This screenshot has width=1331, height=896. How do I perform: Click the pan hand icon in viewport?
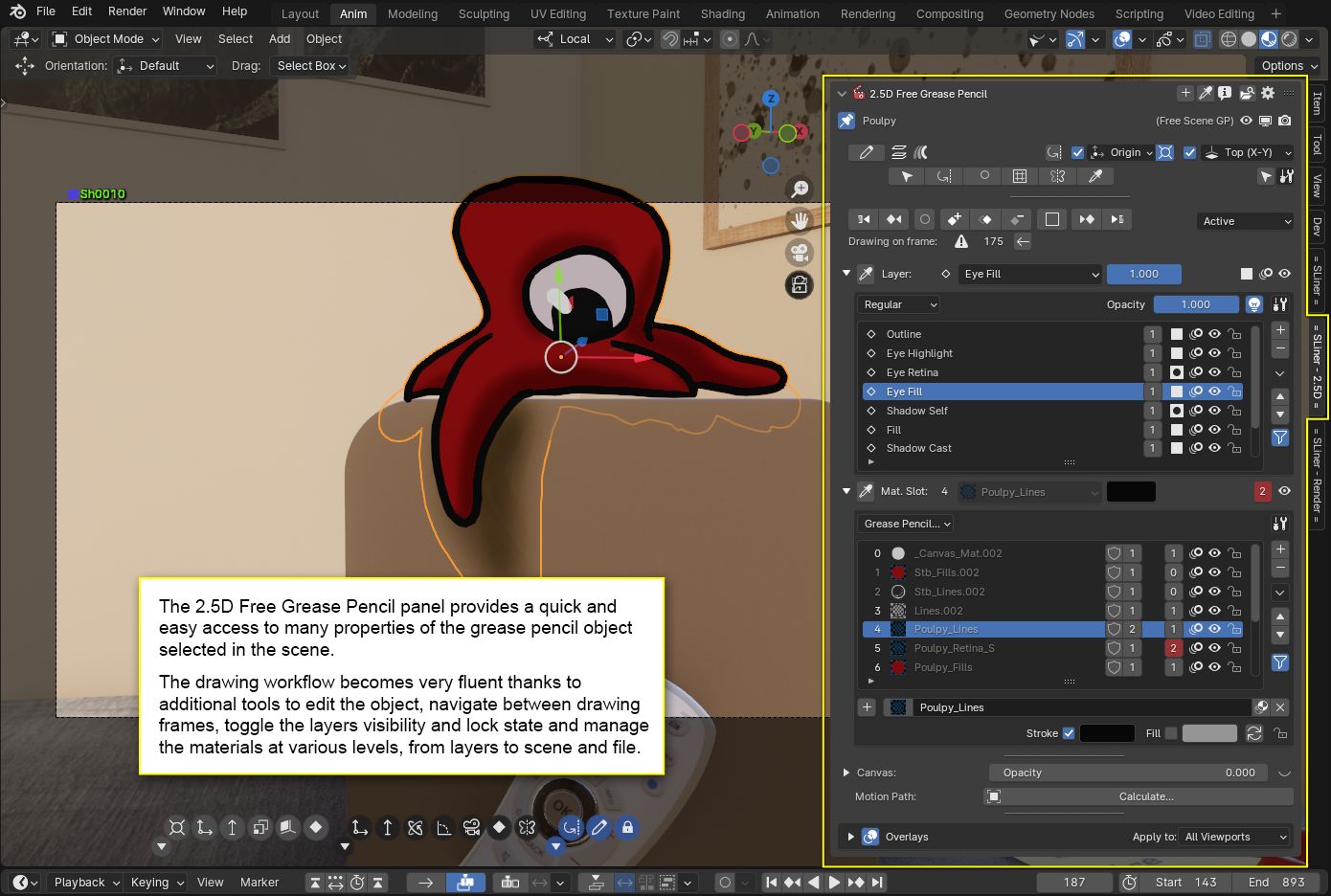click(x=799, y=221)
